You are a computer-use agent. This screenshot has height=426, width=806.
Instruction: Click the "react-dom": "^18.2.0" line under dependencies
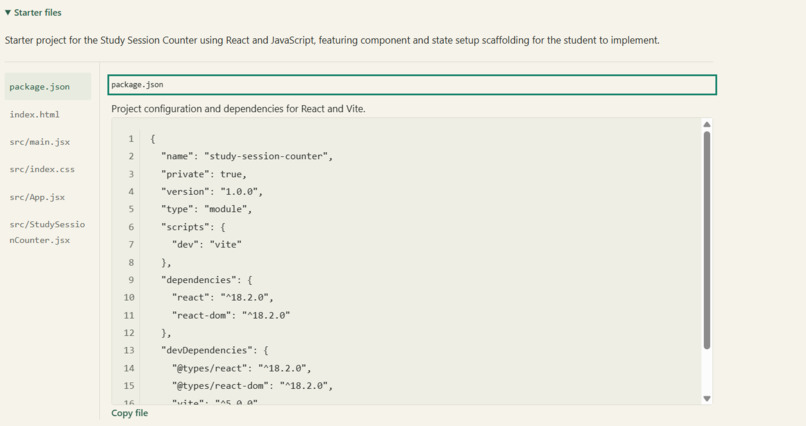(x=231, y=315)
